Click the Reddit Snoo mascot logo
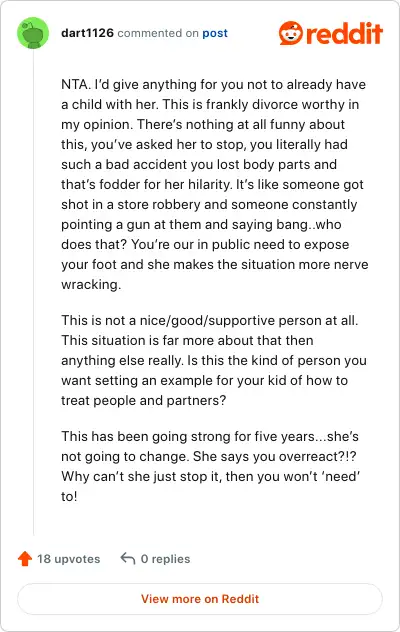Screen dimensions: 400x632 290,33
